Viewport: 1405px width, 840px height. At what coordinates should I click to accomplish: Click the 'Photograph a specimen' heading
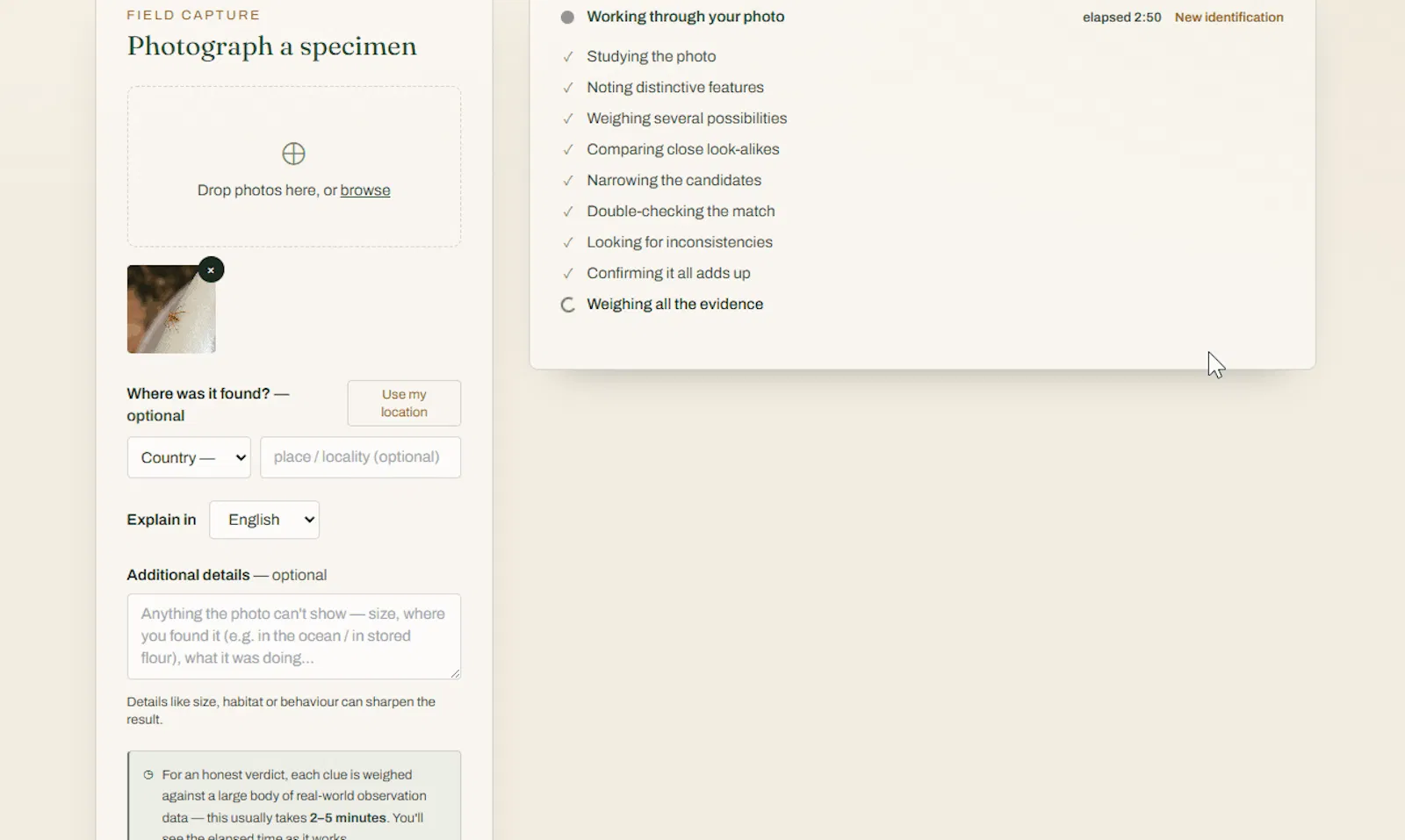coord(272,47)
